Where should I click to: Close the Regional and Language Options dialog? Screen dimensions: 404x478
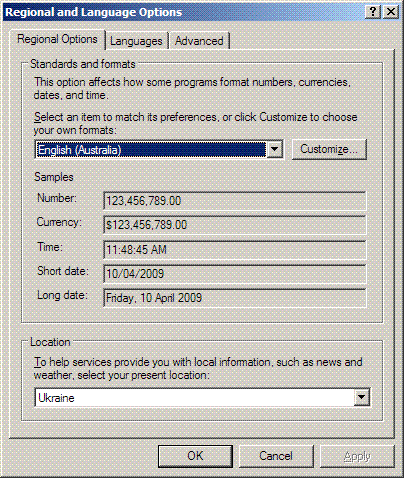(x=391, y=12)
